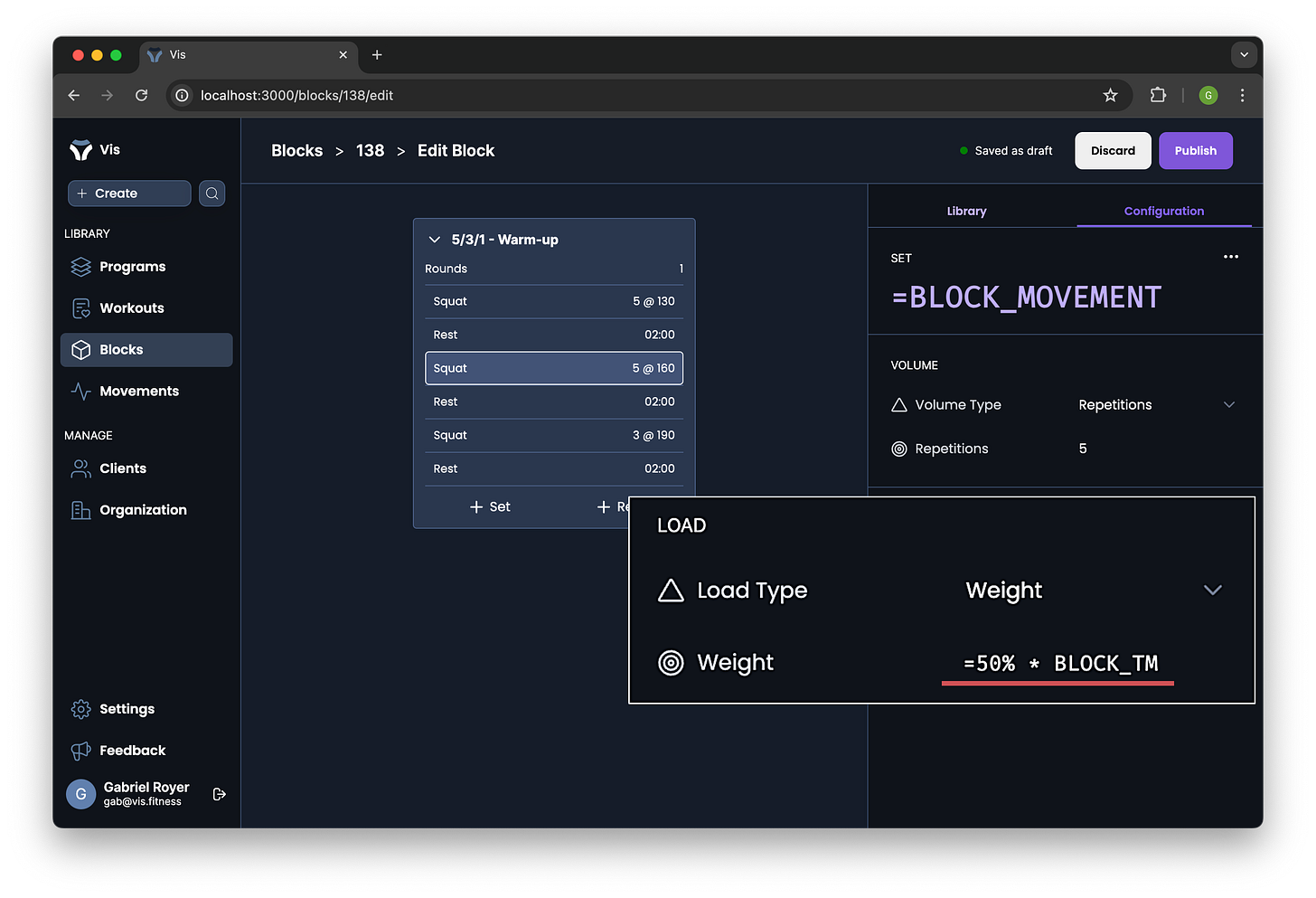This screenshot has height=898, width=1316.
Task: Click the Blocks cube icon
Action: click(81, 350)
